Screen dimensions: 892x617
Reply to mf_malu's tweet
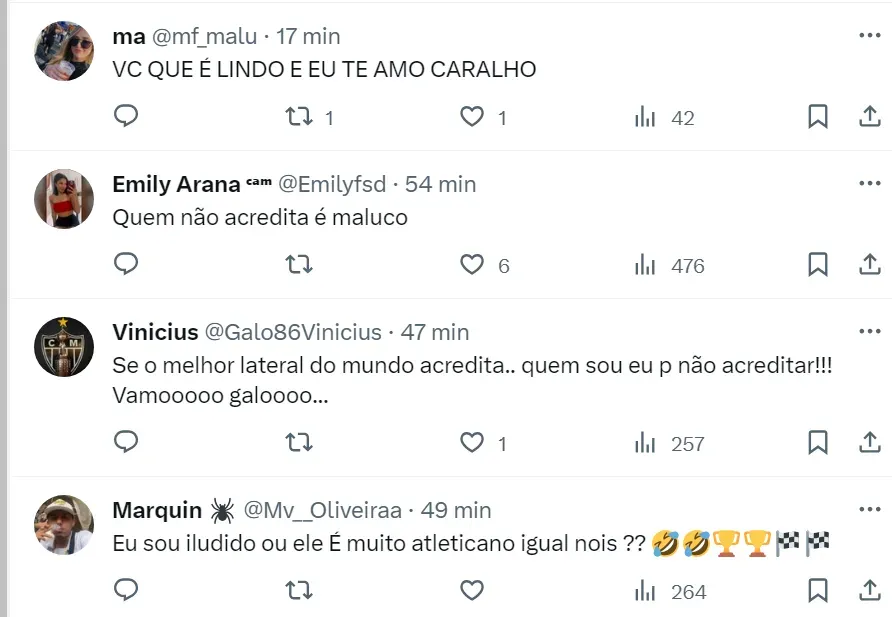click(126, 117)
